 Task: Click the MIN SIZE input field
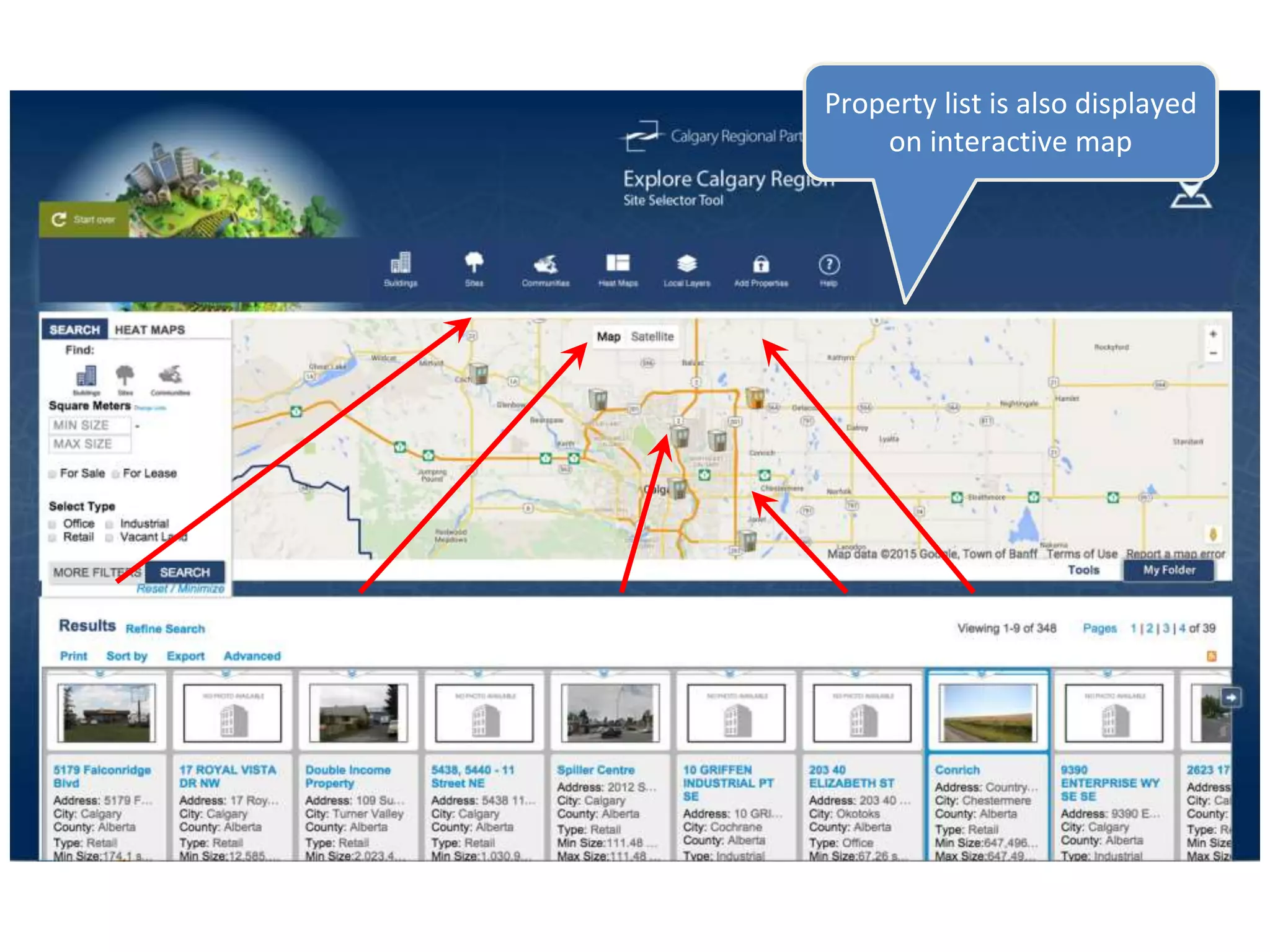(x=90, y=425)
